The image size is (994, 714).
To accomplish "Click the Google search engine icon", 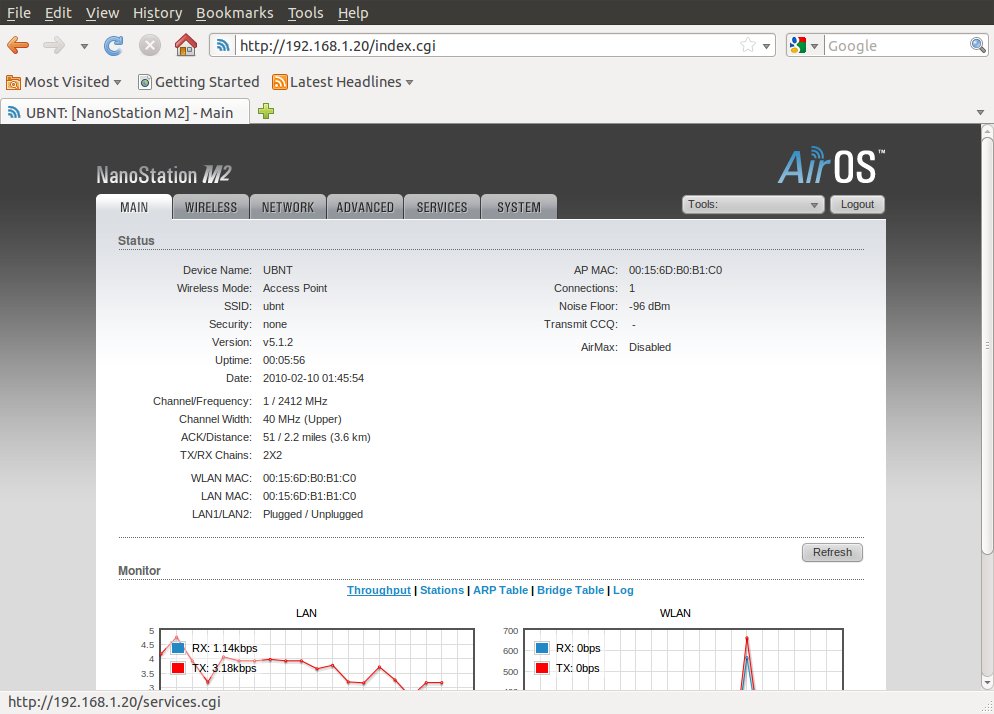I will 798,45.
